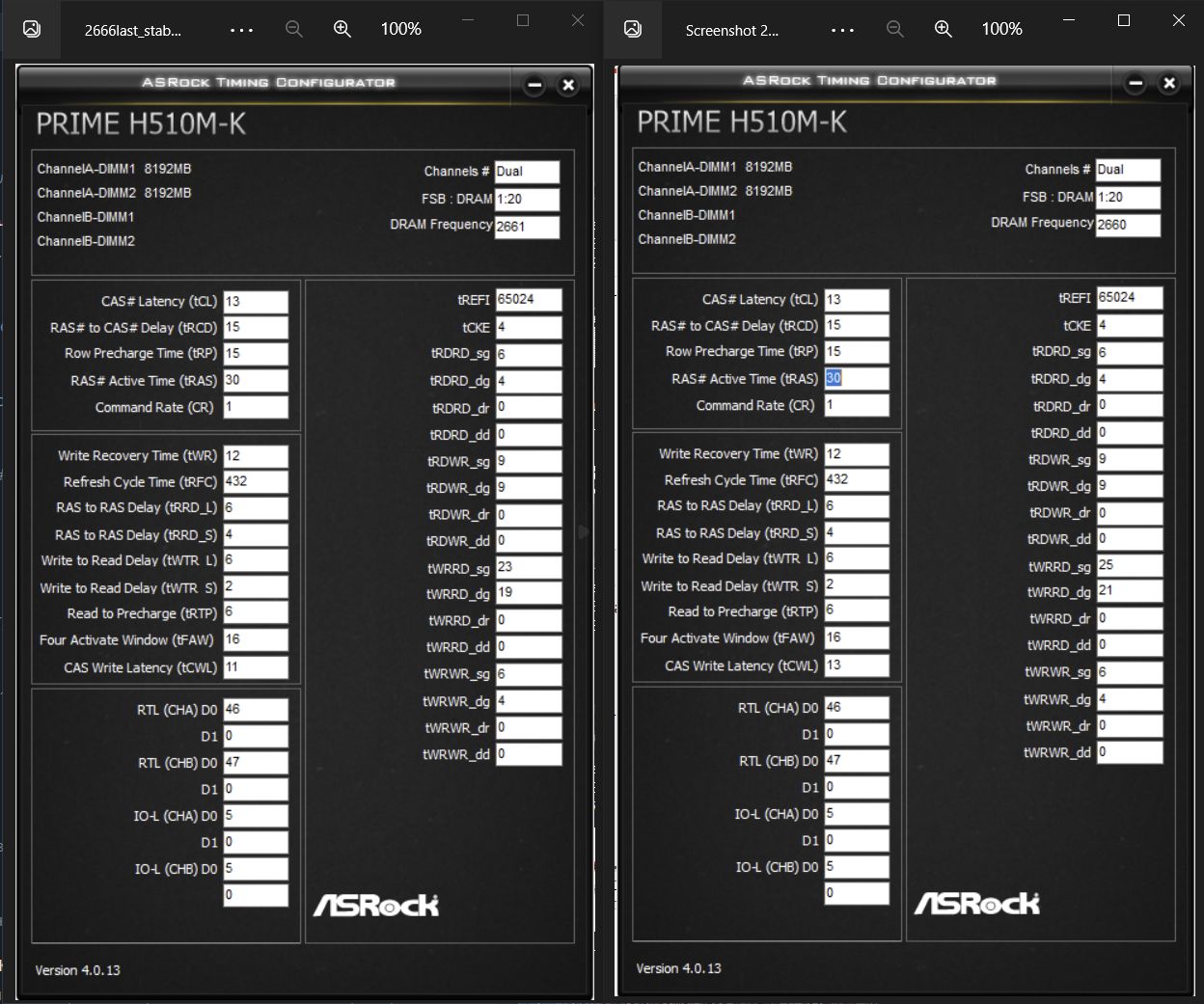Click right window tRDRD_sg field showing 6
The height and width of the screenshot is (1004, 1204).
[1130, 352]
